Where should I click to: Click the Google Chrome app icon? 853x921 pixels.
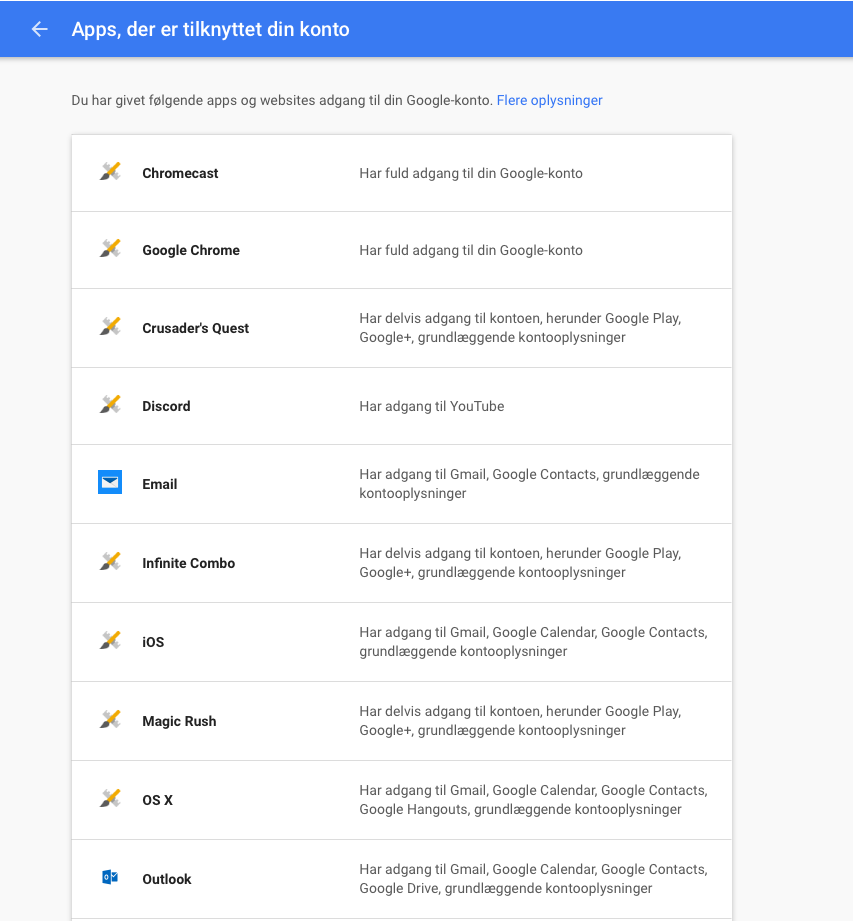[x=110, y=249]
